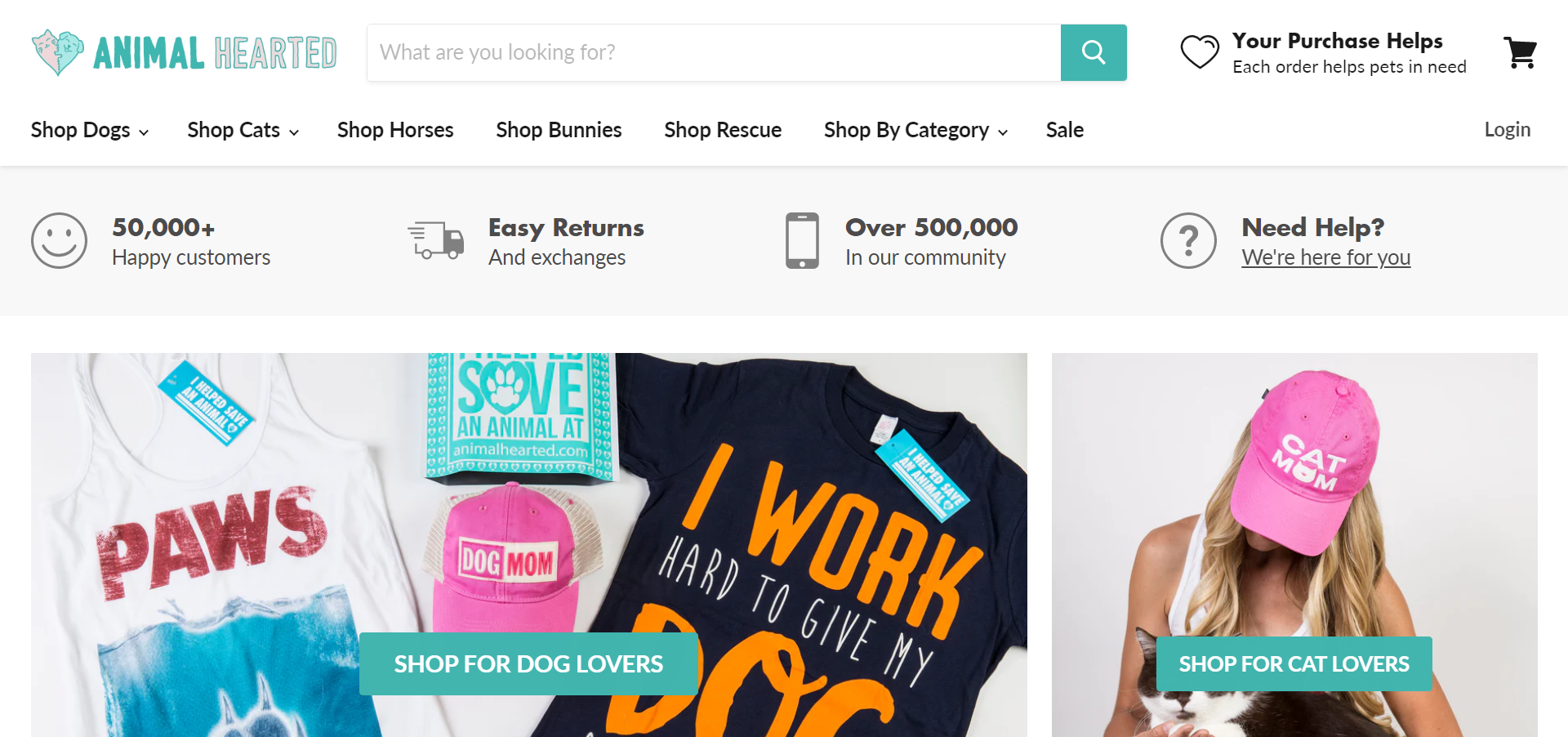Click the search magnifier icon
Screen dimensions: 1568x737
[1094, 52]
